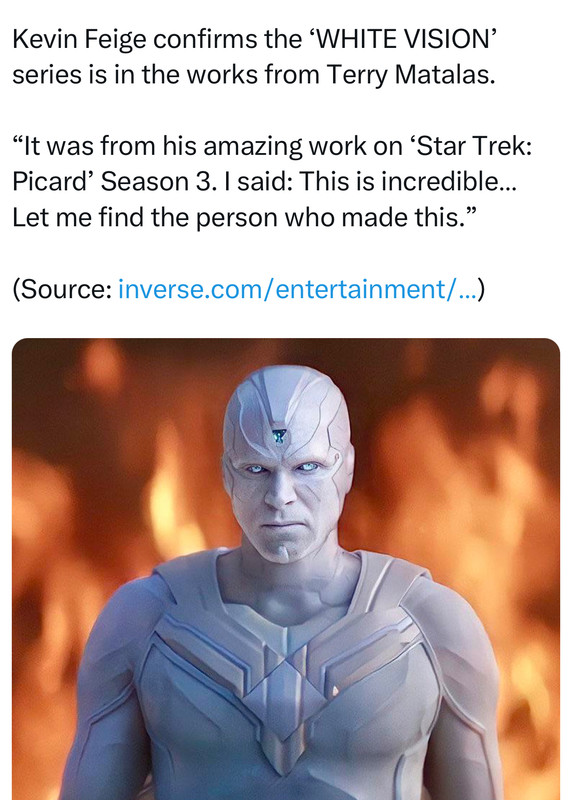Open the inverse.com/entertainment source link
The width and height of the screenshot is (572, 800).
(298, 289)
